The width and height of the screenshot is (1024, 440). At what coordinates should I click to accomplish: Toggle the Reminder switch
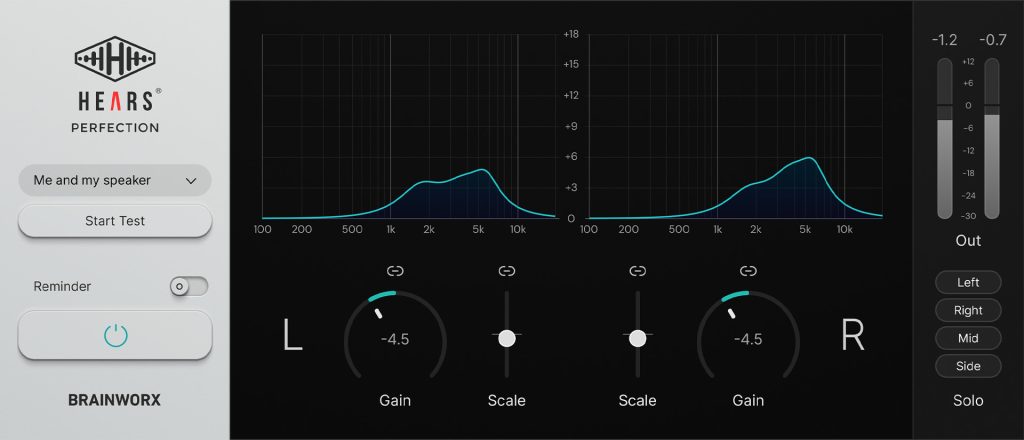click(189, 286)
